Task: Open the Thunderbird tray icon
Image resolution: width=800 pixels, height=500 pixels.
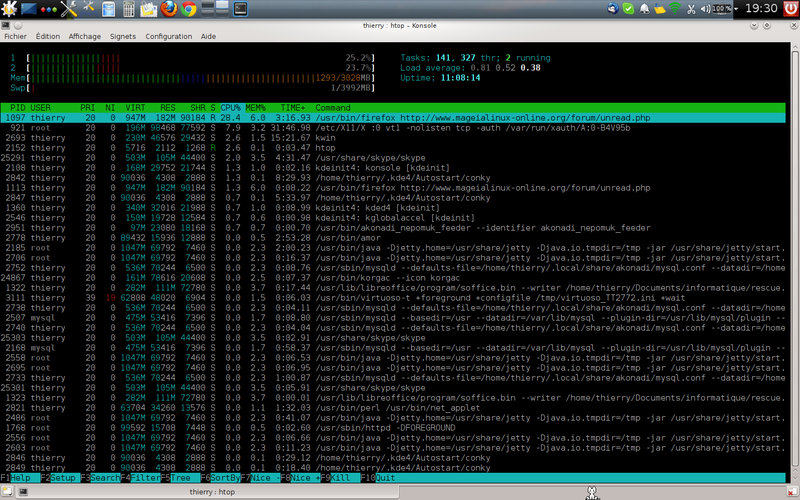Action: (x=613, y=9)
